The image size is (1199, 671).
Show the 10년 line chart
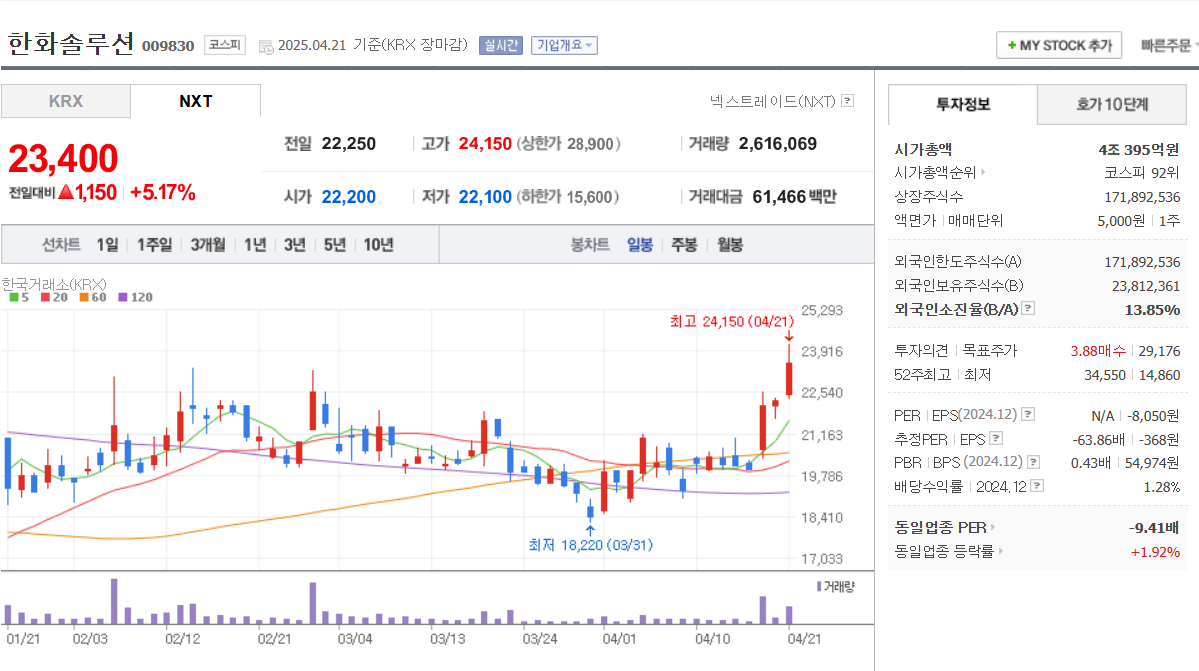378,245
